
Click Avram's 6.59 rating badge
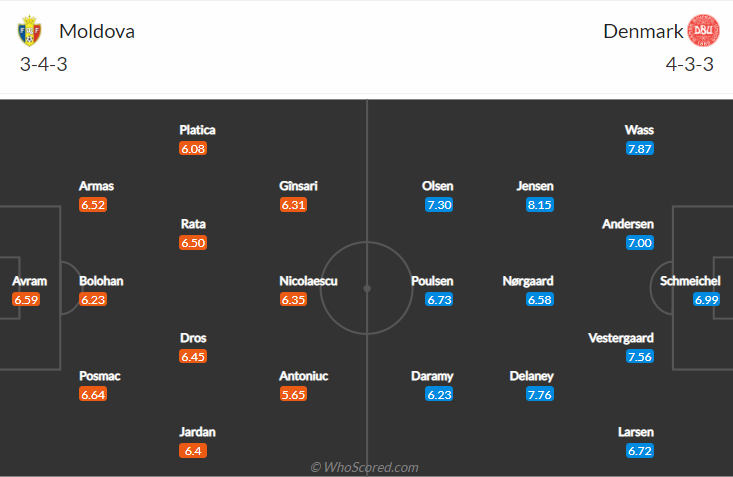pos(26,299)
